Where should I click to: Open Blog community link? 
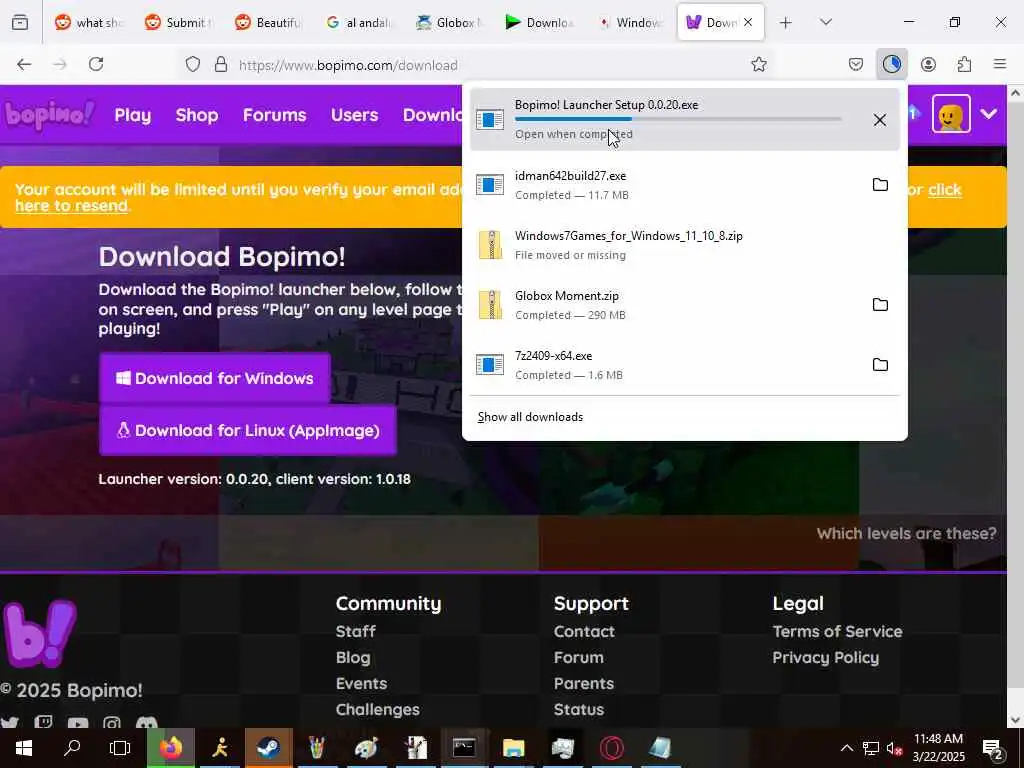coord(353,658)
